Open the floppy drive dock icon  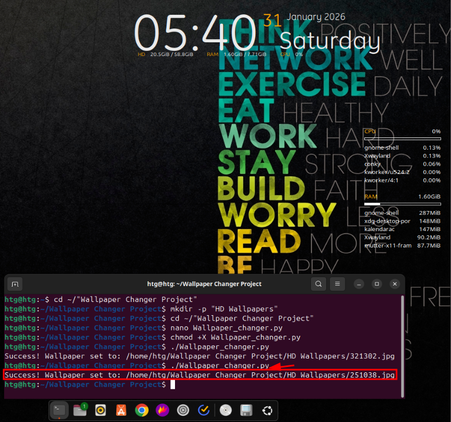[x=246, y=410]
